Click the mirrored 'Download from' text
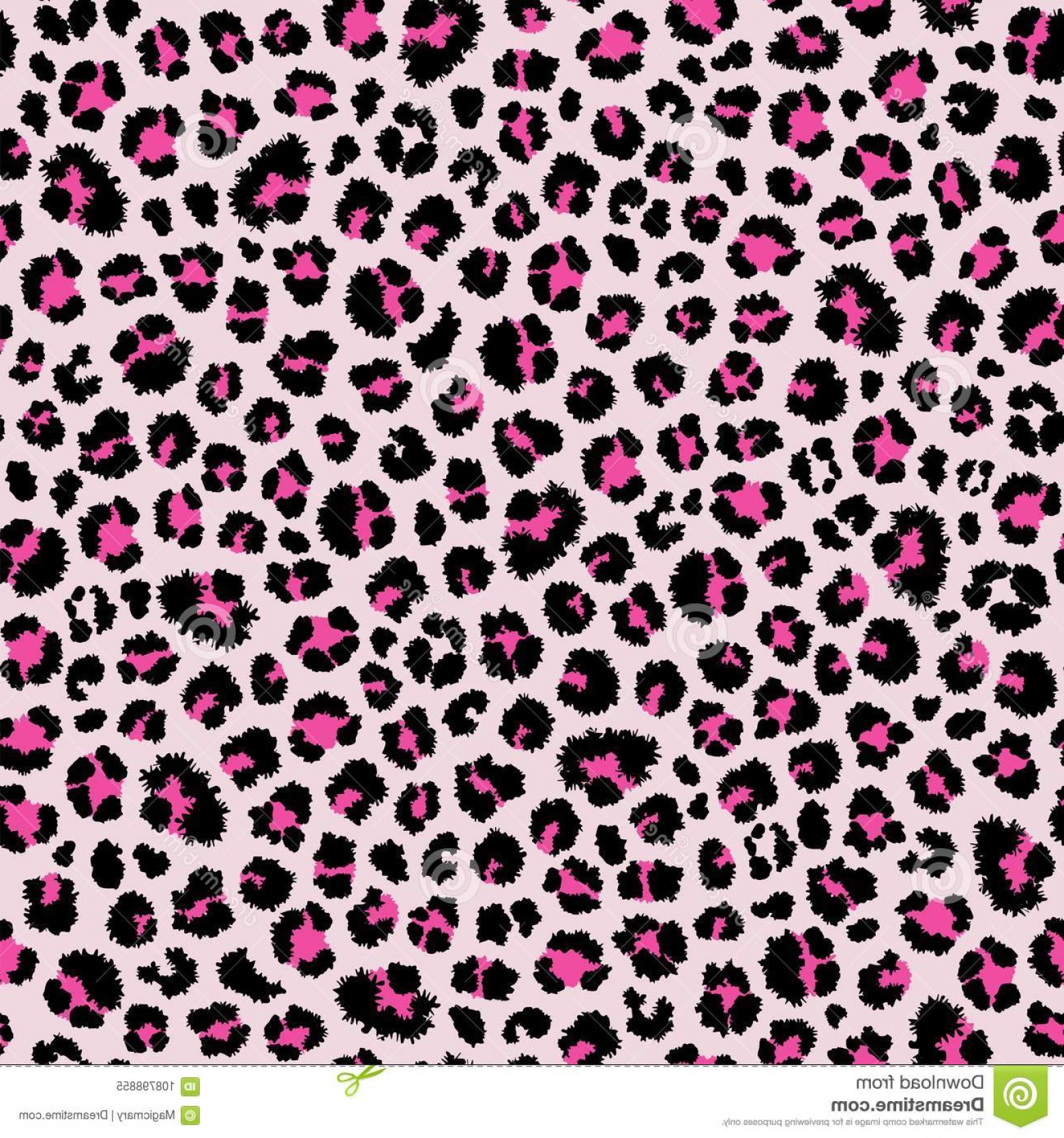The image size is (1064, 1138). click(x=919, y=1083)
